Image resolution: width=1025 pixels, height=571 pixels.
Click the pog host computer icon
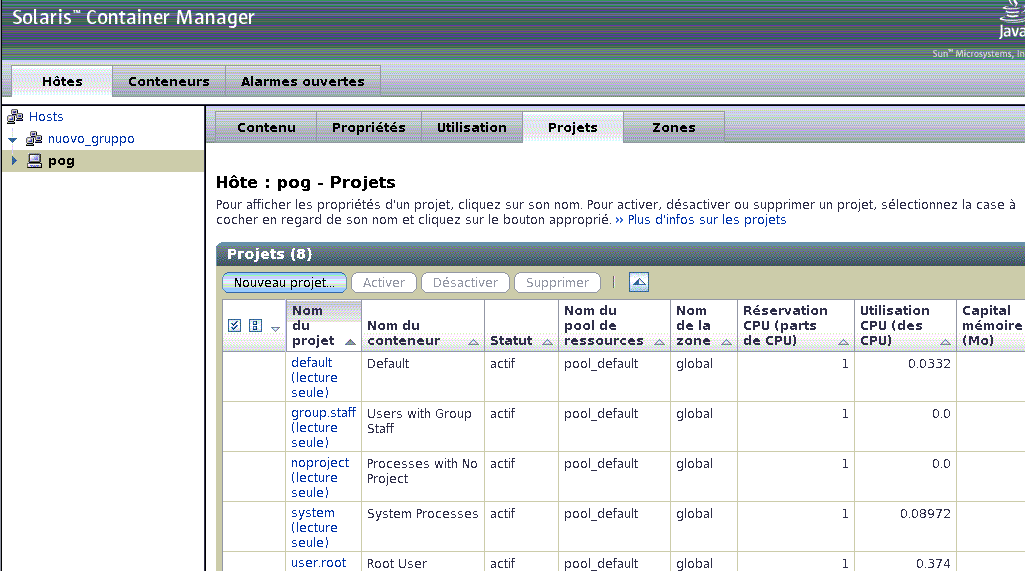(x=35, y=161)
